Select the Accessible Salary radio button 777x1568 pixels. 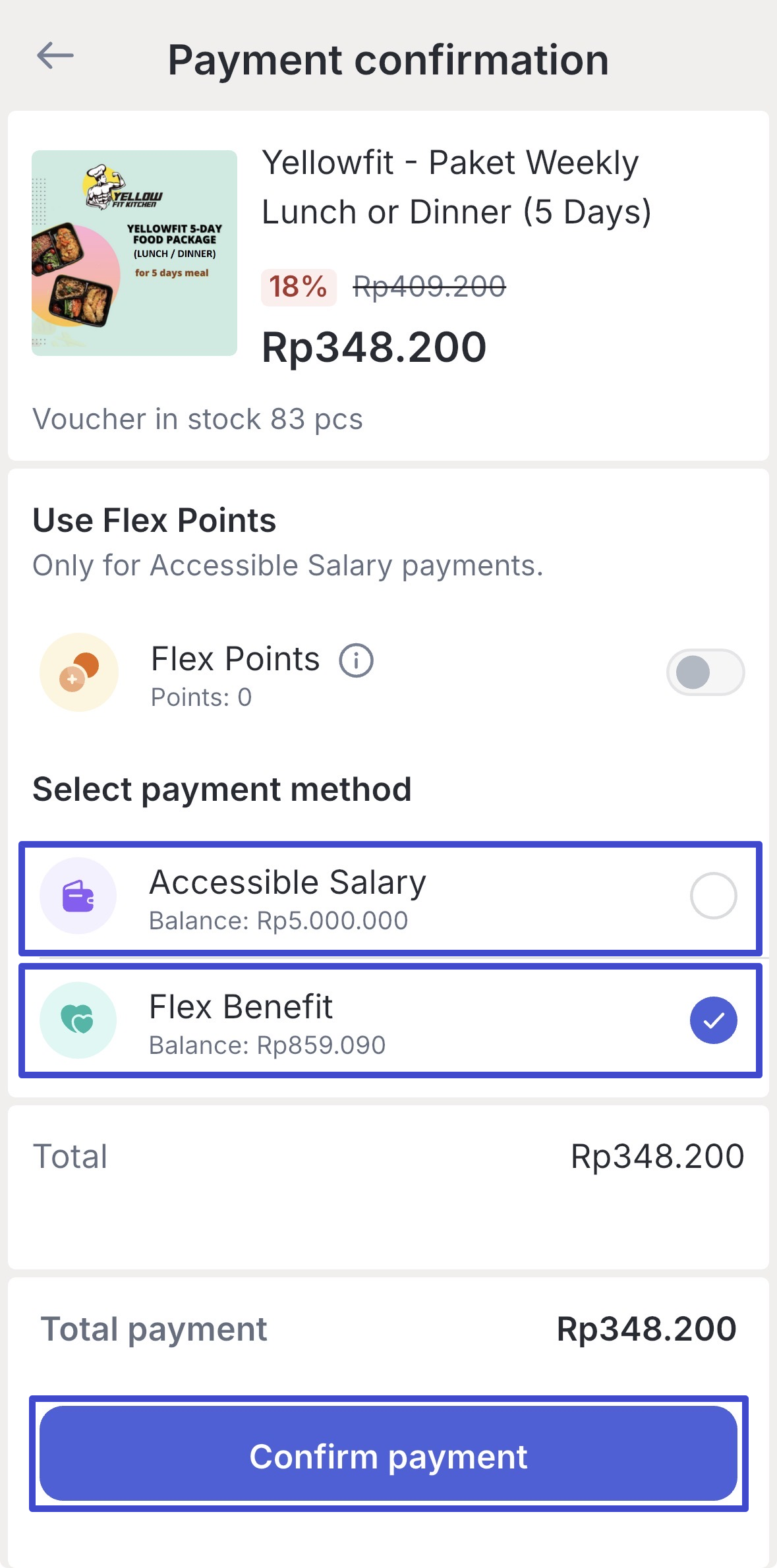pyautogui.click(x=713, y=896)
